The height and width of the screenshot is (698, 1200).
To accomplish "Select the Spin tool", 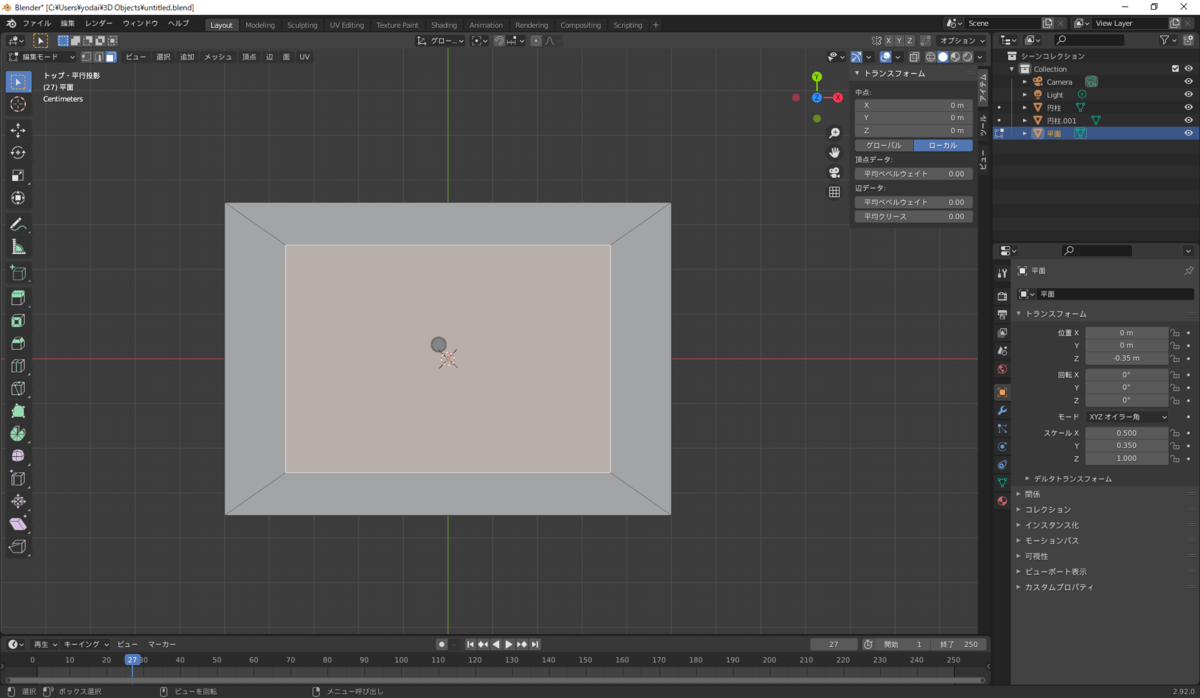I will click(18, 434).
